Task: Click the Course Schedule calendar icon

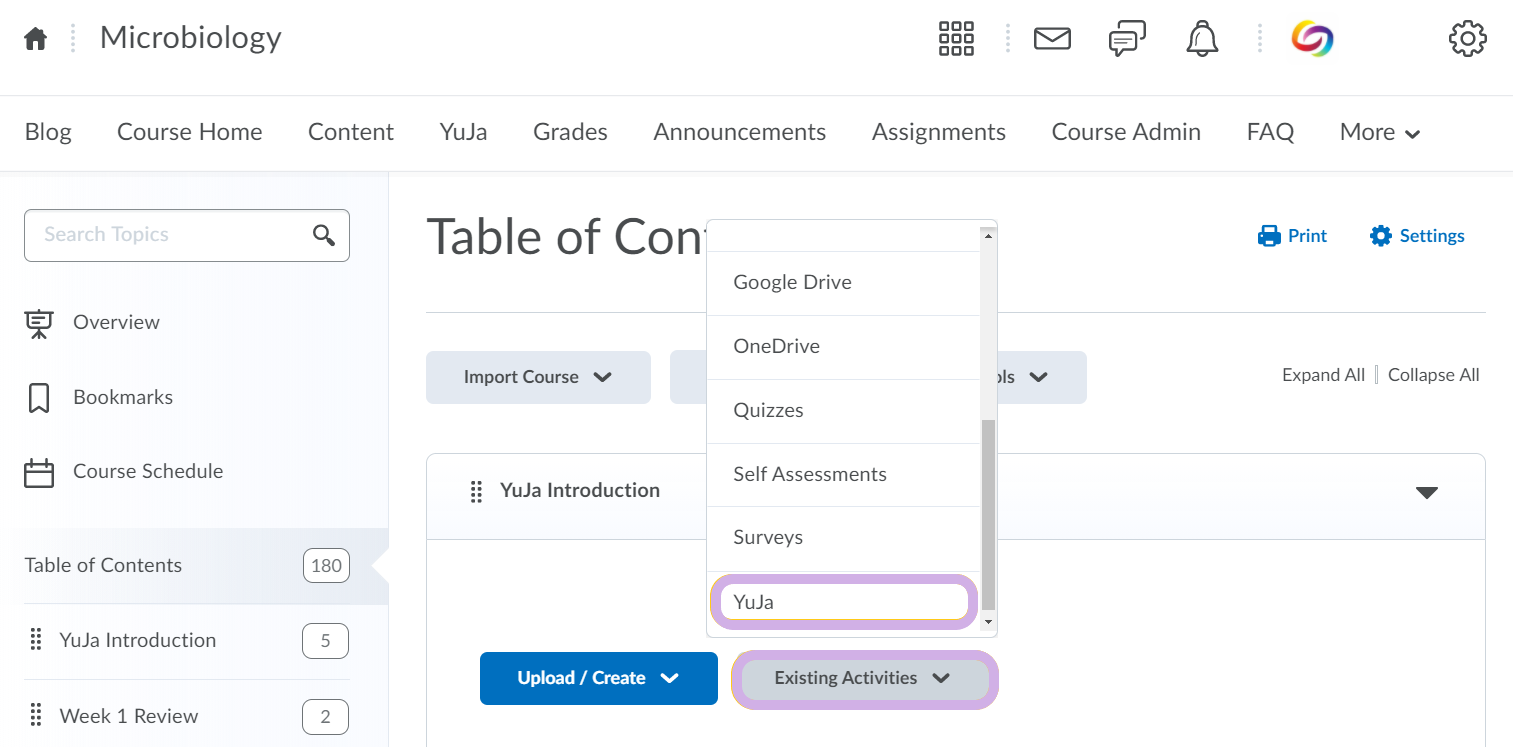Action: tap(39, 472)
